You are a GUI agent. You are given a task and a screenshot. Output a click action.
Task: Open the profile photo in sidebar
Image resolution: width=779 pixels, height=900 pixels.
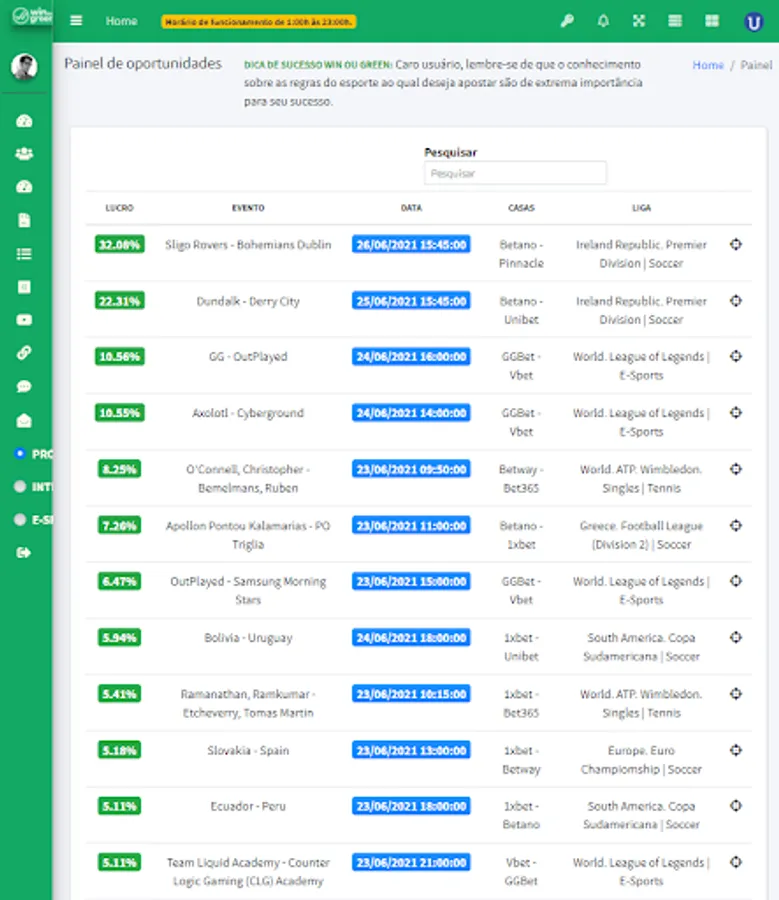[x=24, y=67]
